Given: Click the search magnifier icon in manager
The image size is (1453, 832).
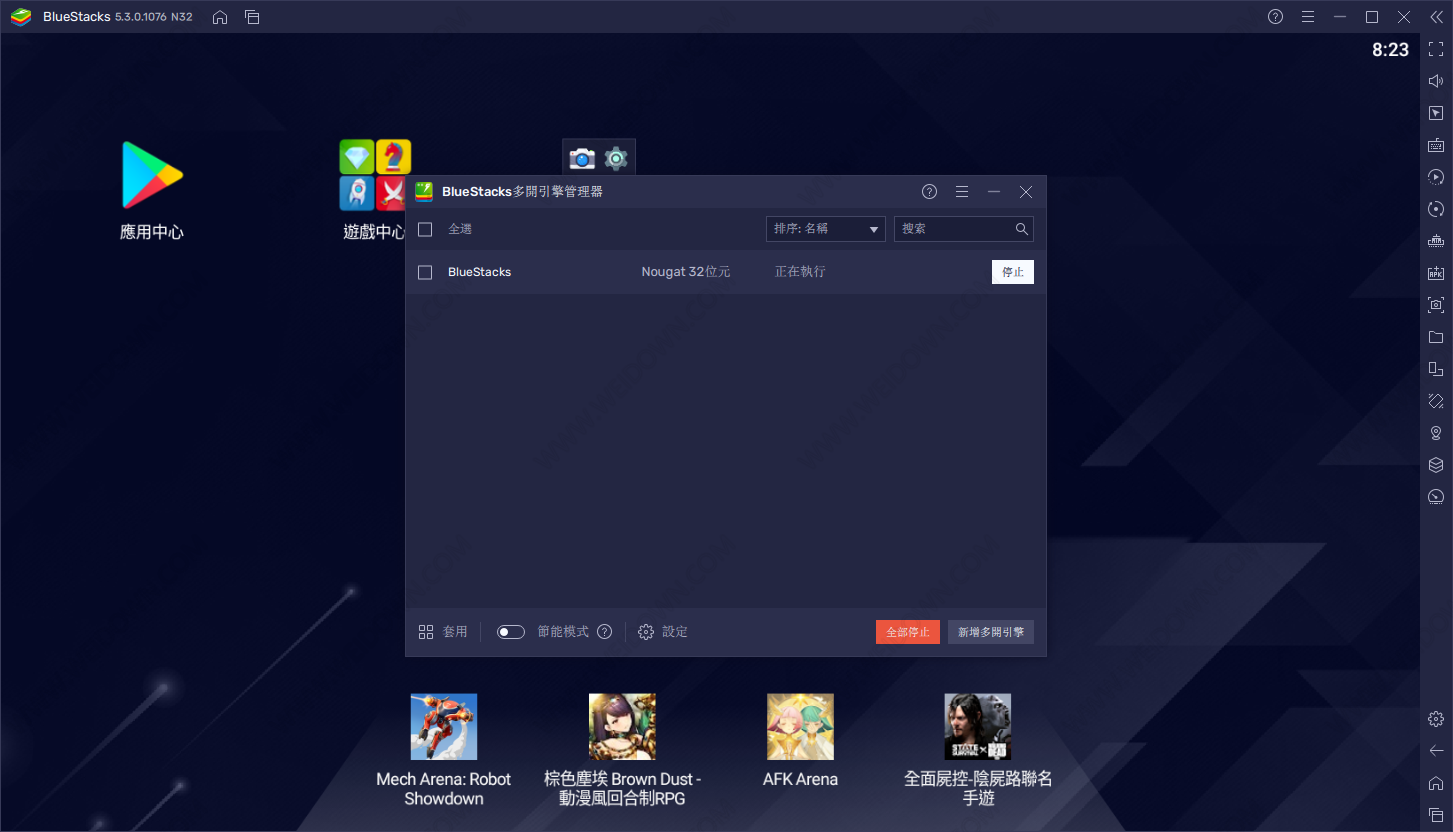Looking at the screenshot, I should (x=1022, y=229).
